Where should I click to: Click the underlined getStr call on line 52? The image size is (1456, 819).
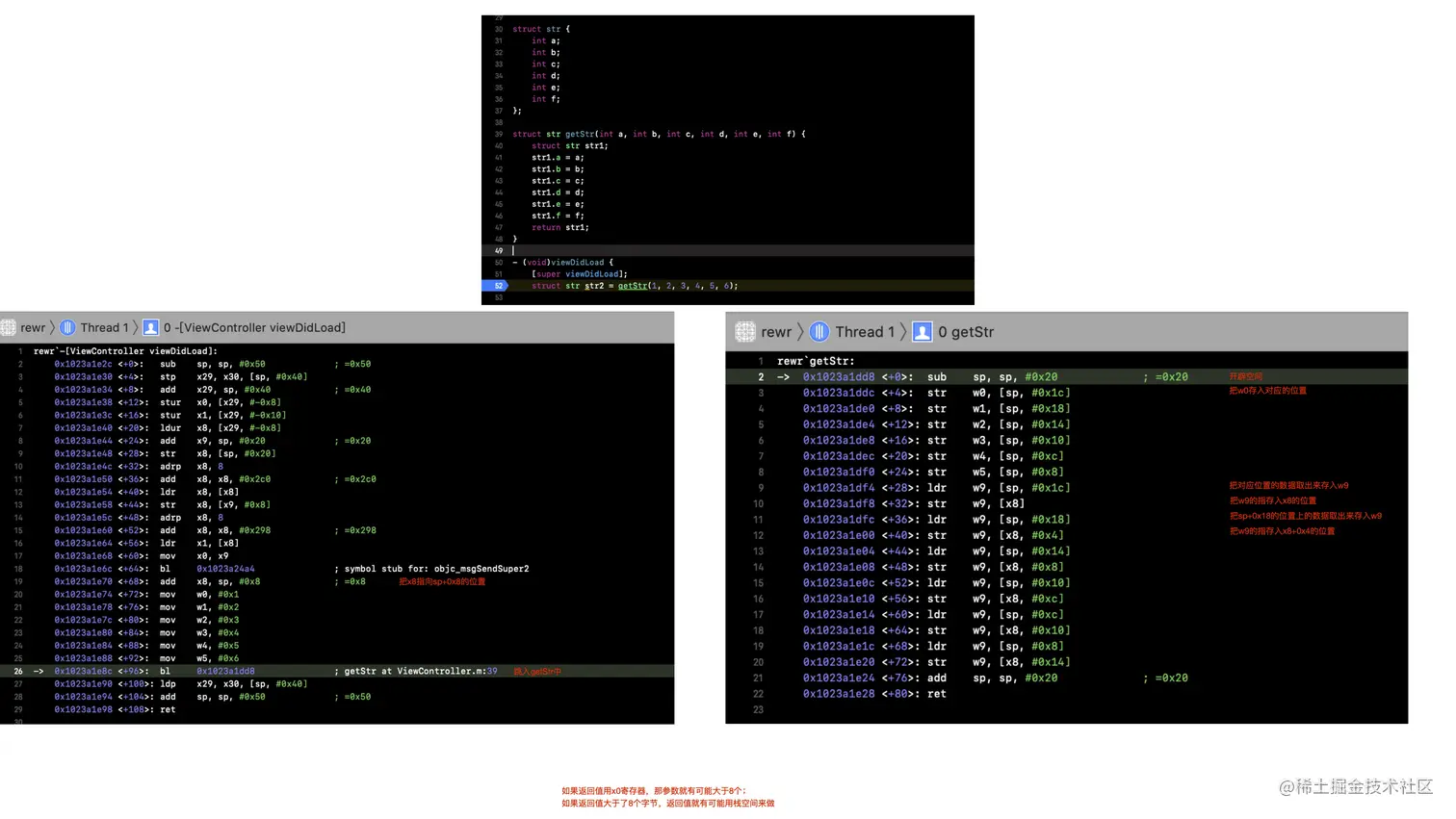click(633, 286)
